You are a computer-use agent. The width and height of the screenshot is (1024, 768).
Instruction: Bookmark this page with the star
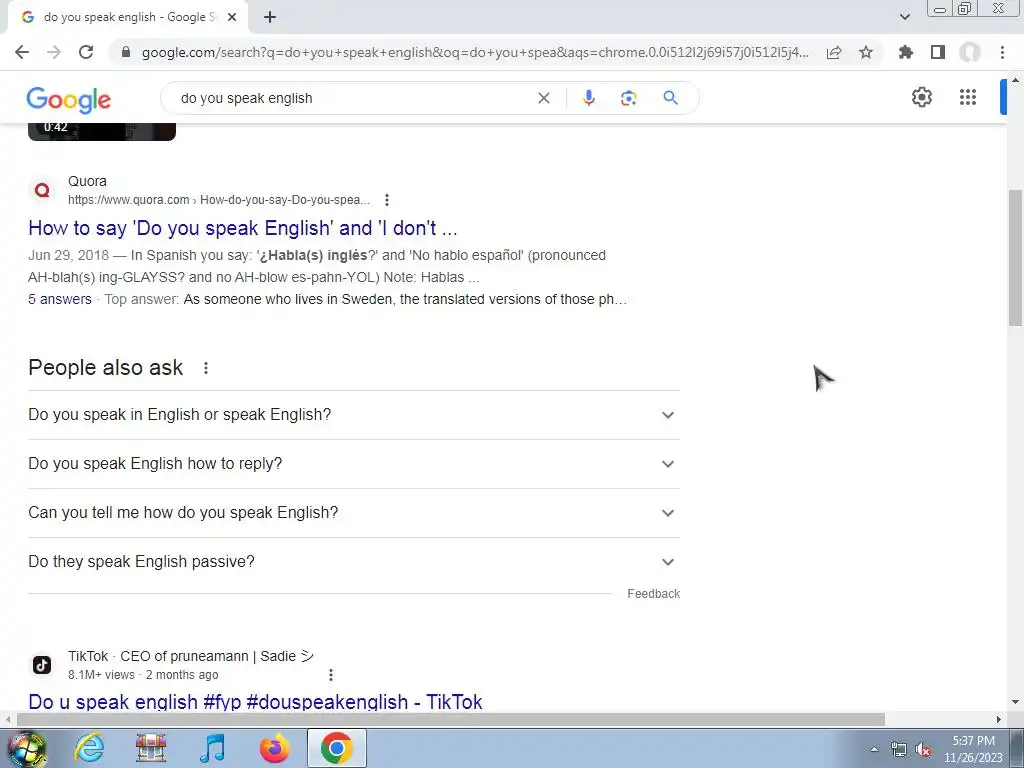coord(866,52)
